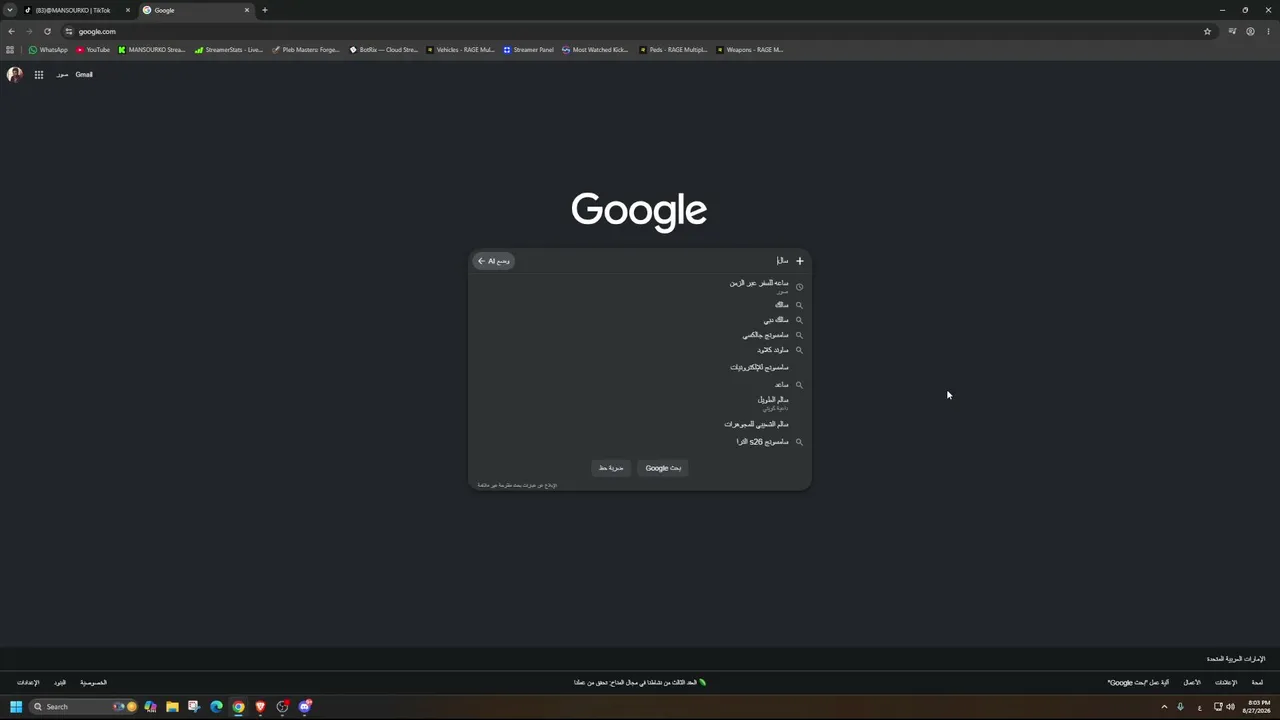Click the AI mode button in search box

click(x=493, y=261)
